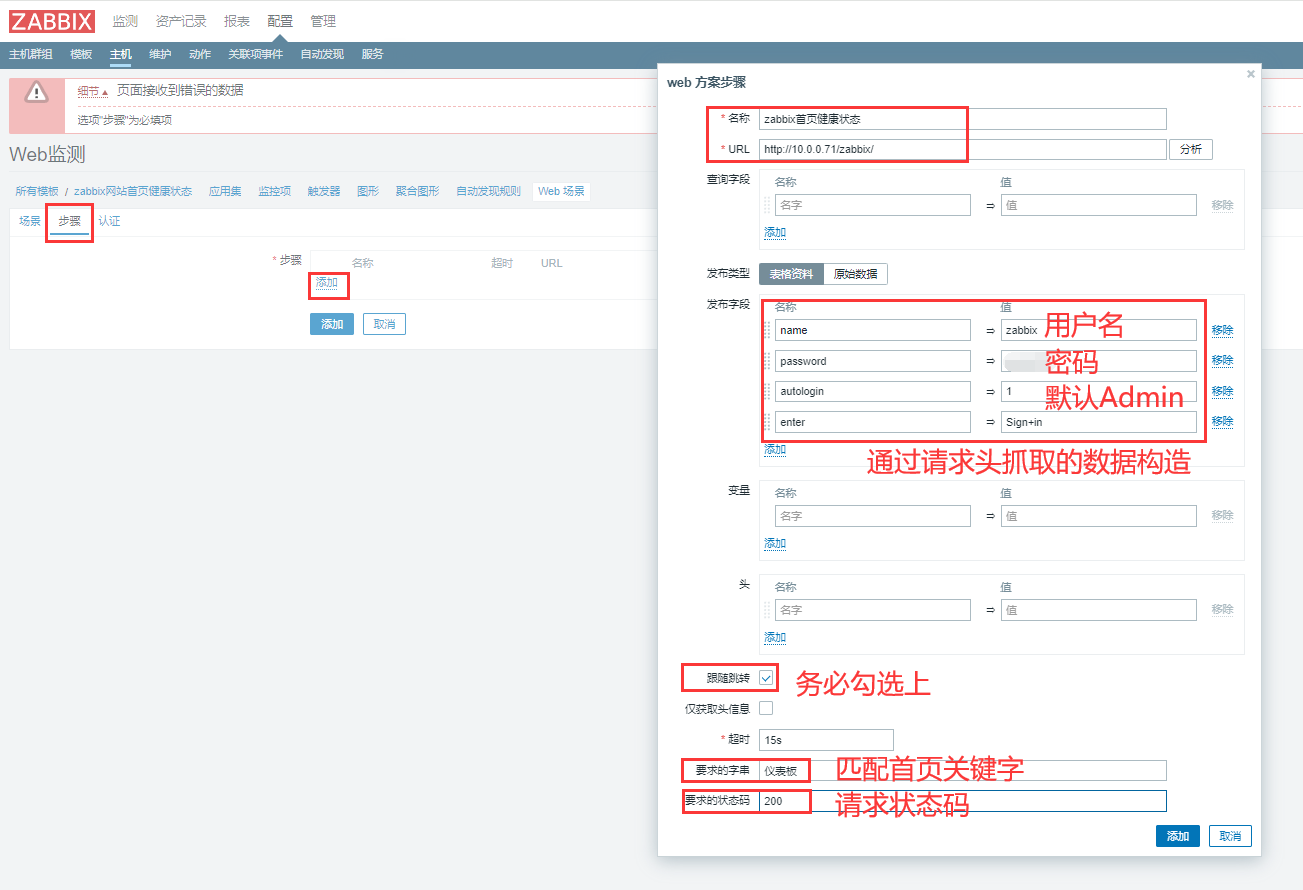Grab the drag handle of the name row
Screen dimensions: 1303x890
767,330
